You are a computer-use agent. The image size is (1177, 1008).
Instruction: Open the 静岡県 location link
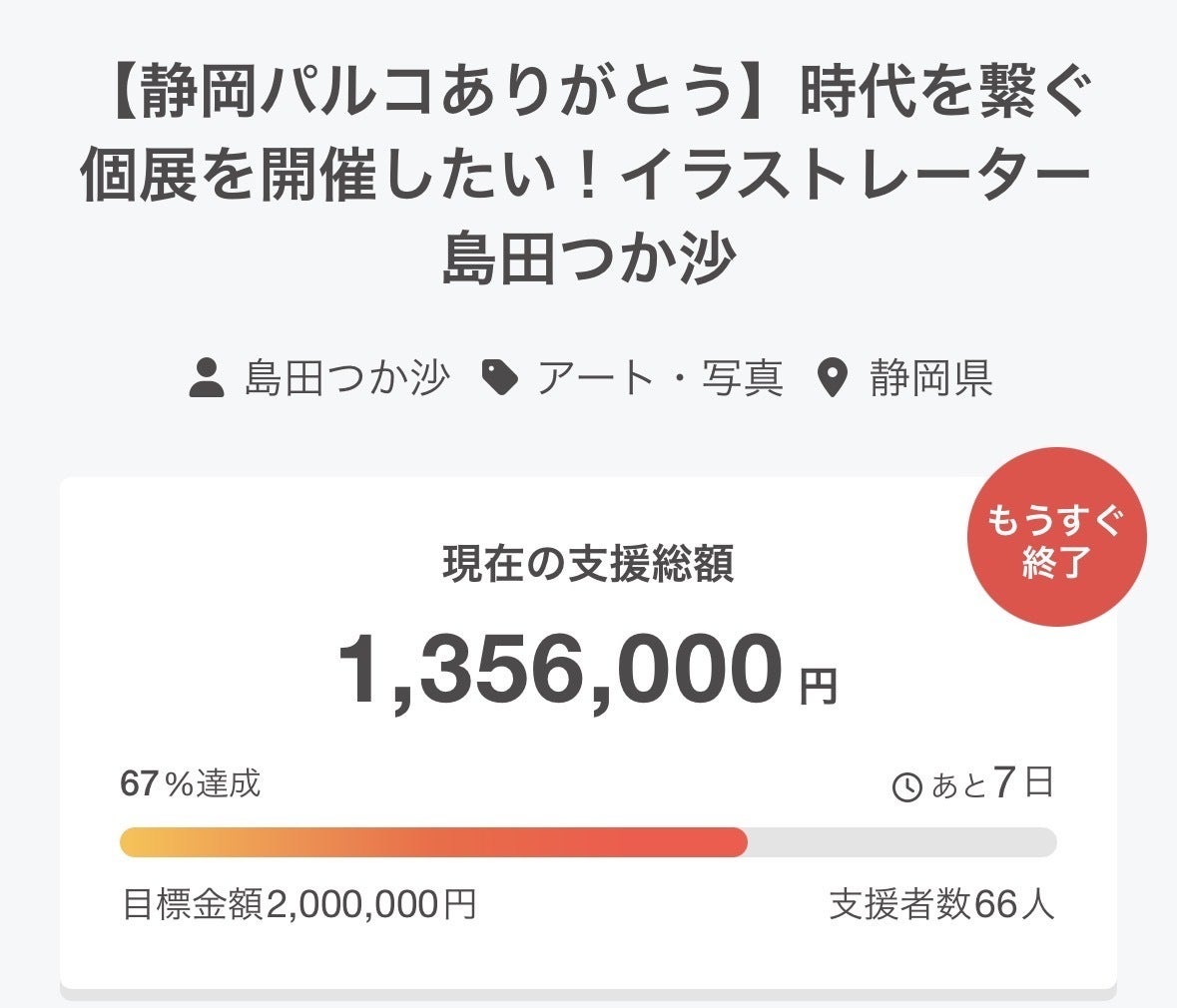[931, 377]
